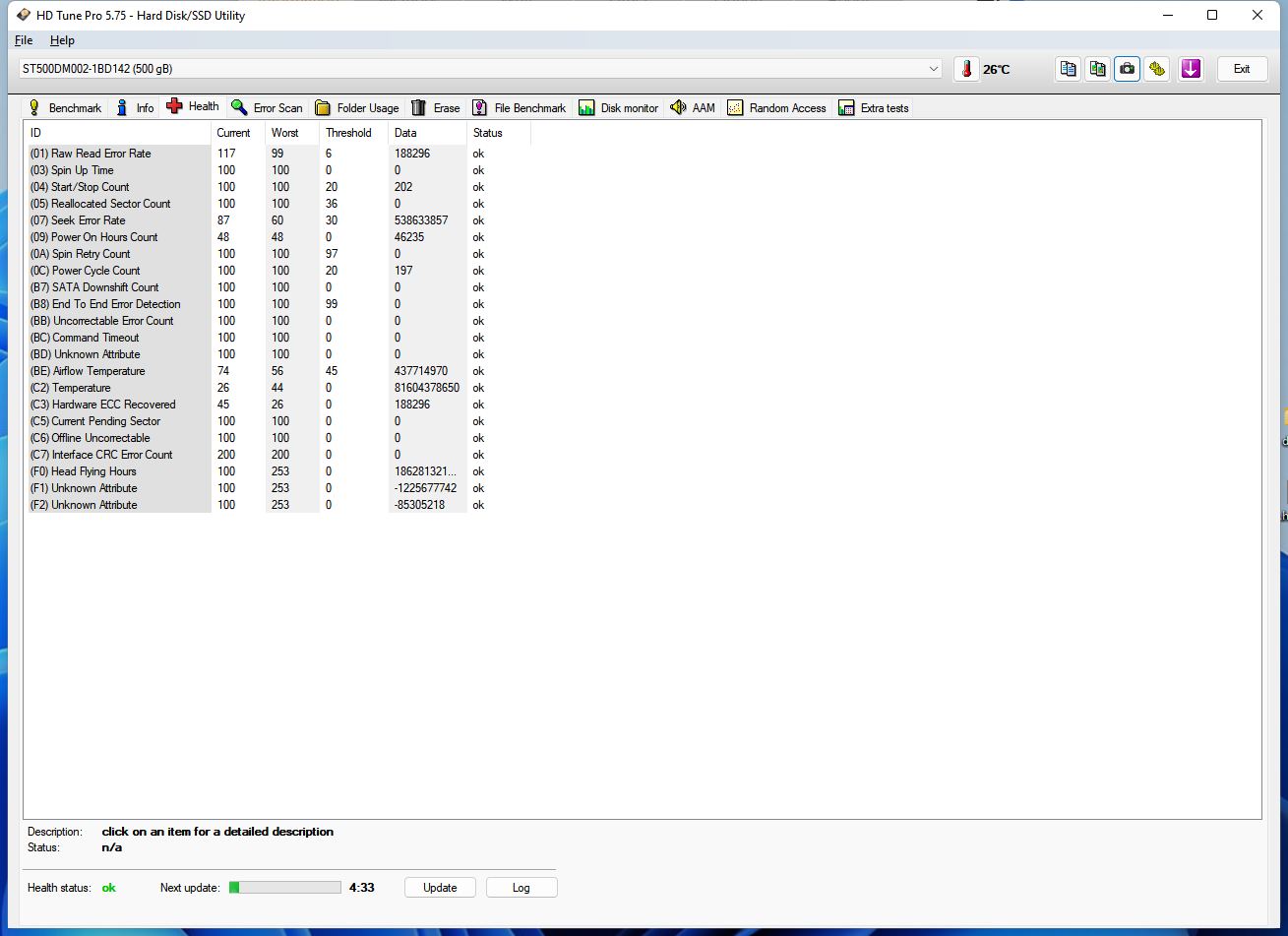The height and width of the screenshot is (936, 1288).
Task: Open options with the gears icon
Action: point(1157,69)
